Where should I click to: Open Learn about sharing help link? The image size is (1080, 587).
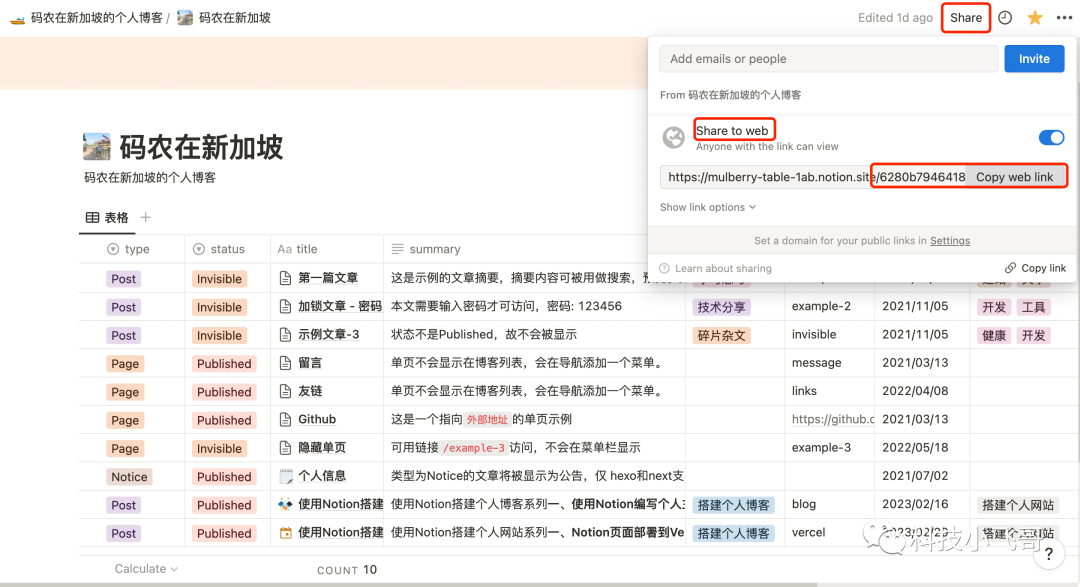tap(716, 268)
